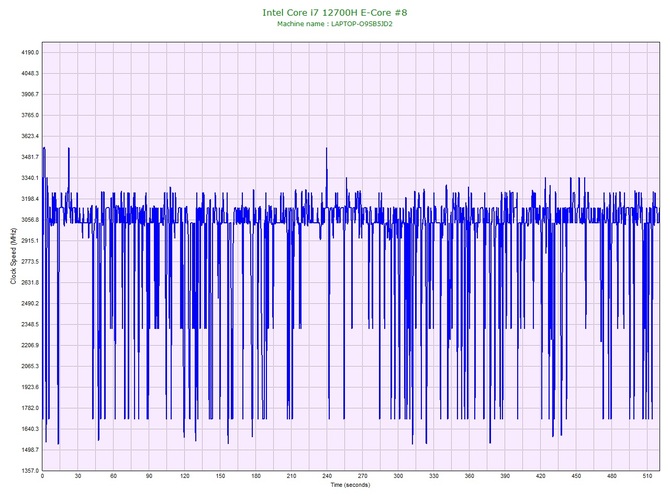Screen dimensions: 670x502
Task: Click the 'Machine name : LAPTOP-O9SB5JD2' subtitle
Action: tap(335, 24)
